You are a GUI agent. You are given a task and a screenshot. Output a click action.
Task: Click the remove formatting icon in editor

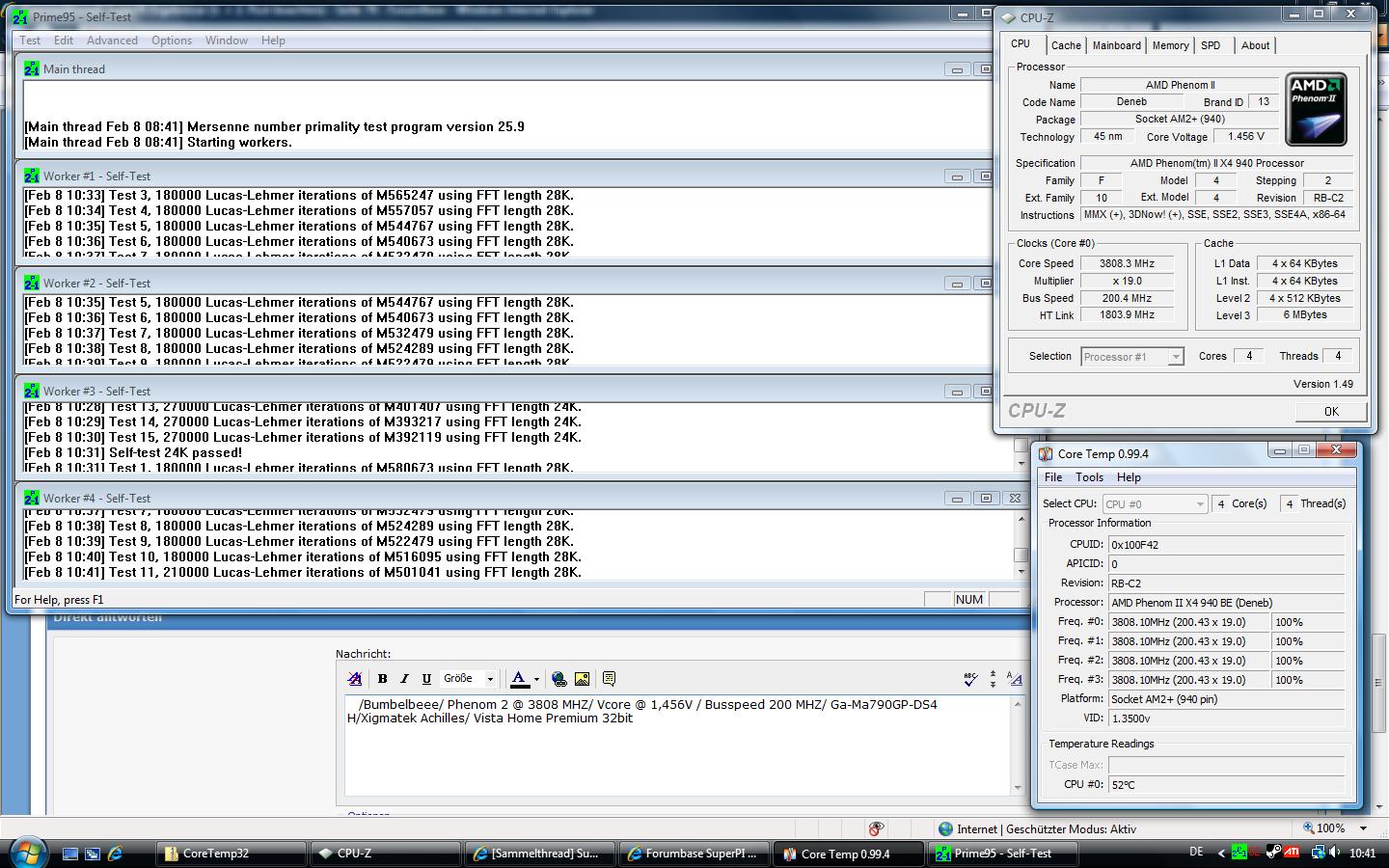pos(355,679)
